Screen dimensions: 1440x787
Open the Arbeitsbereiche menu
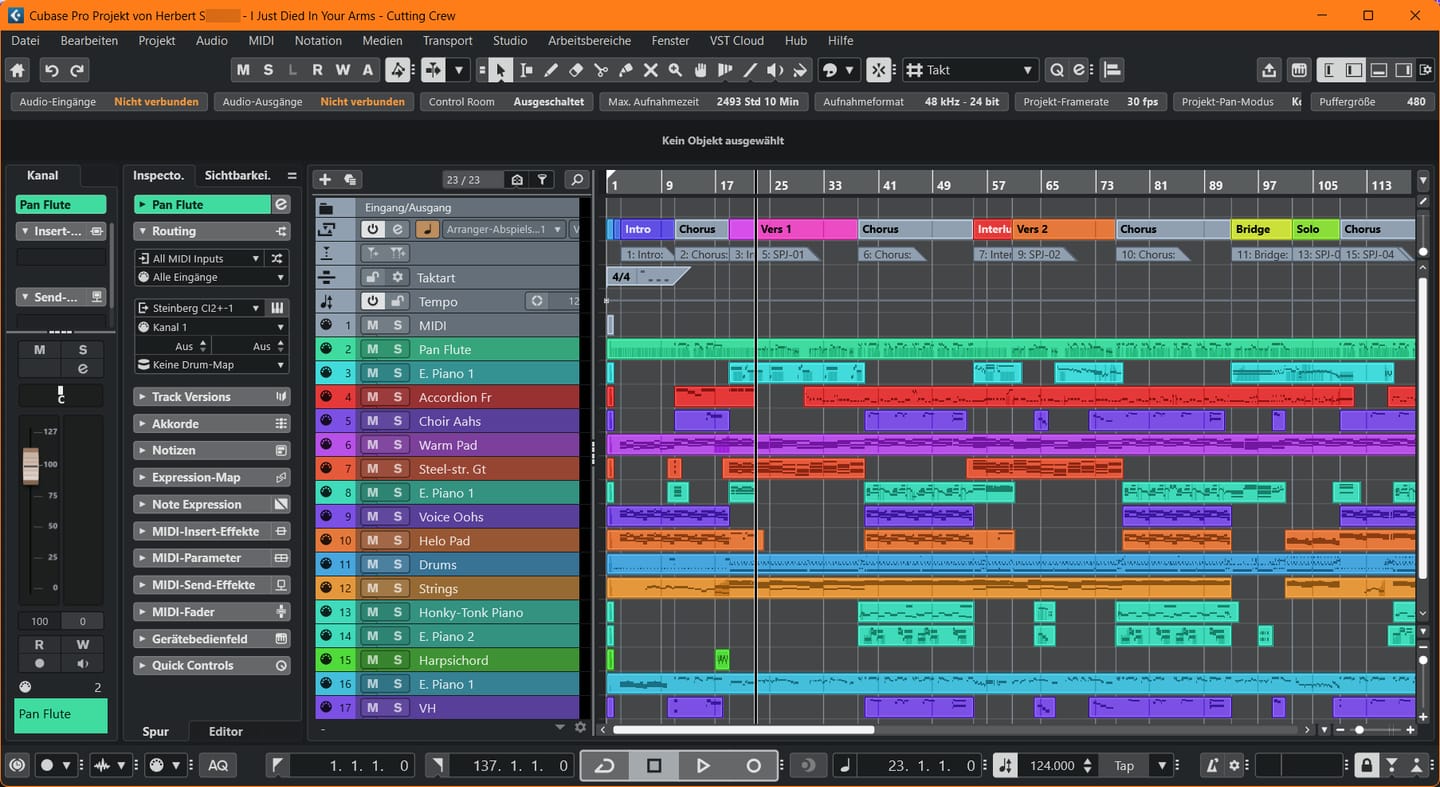click(x=589, y=41)
